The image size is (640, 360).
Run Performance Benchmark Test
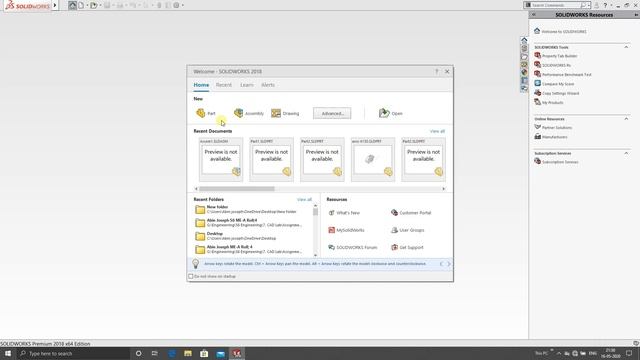click(x=562, y=74)
